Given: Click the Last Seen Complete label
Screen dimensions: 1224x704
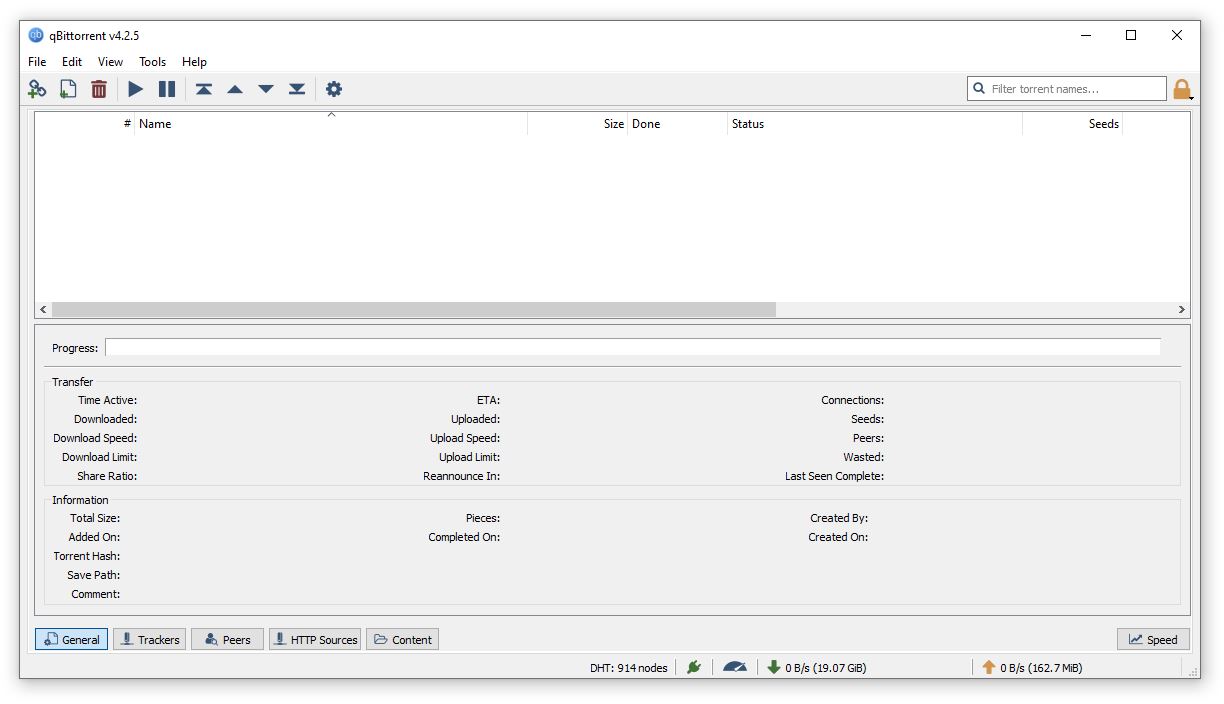Looking at the screenshot, I should 835,476.
